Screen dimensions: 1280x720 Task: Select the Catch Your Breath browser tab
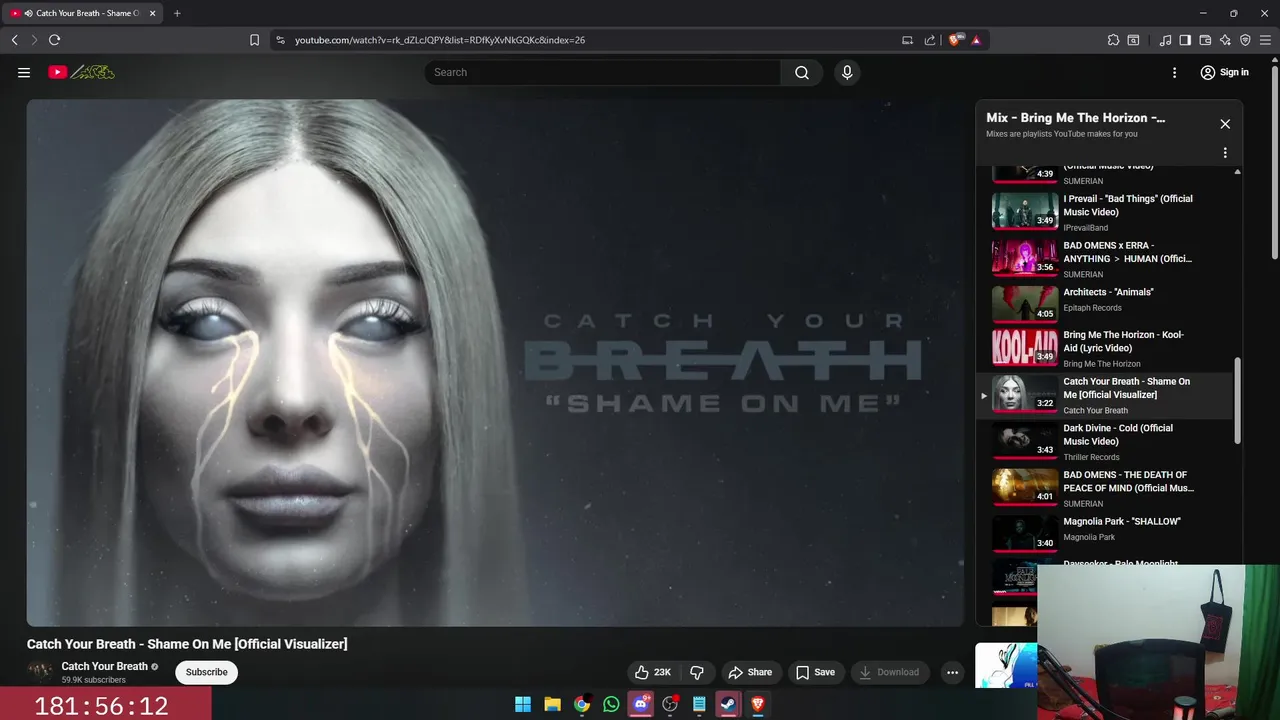[82, 13]
